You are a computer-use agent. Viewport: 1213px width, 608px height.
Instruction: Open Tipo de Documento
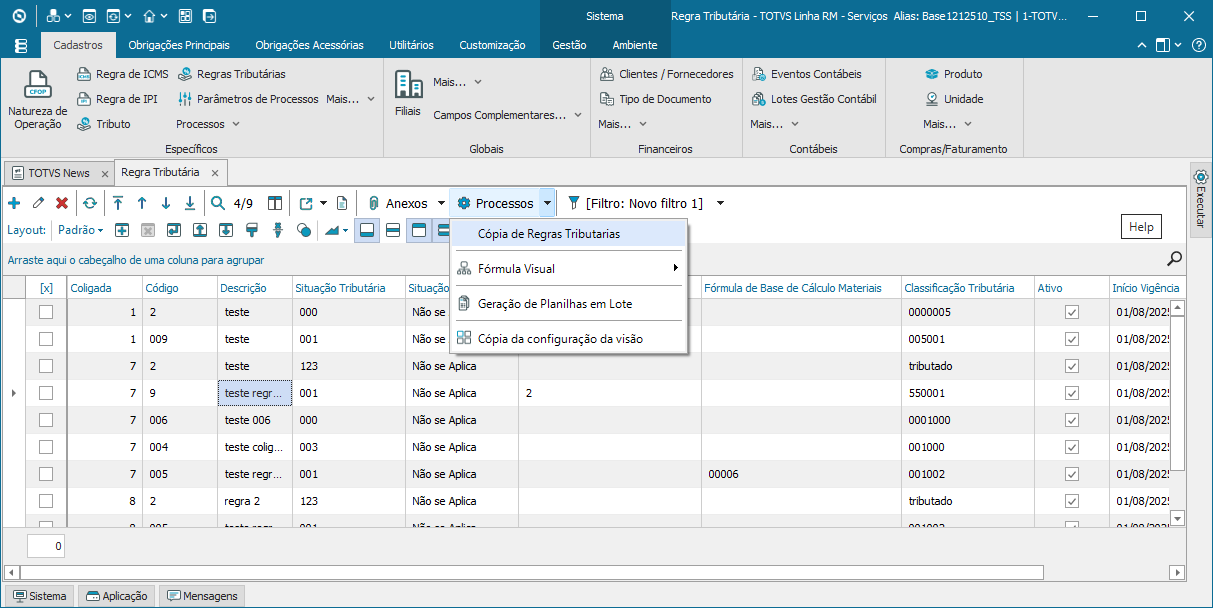[x=656, y=99]
